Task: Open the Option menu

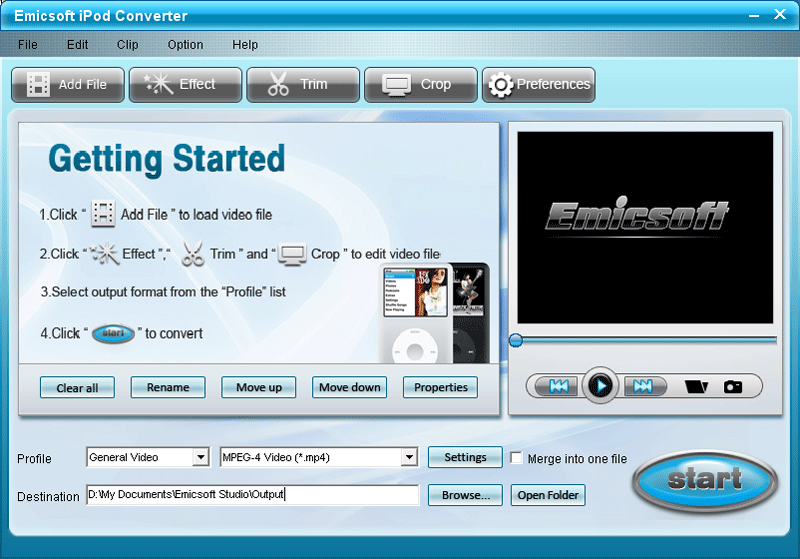Action: (185, 45)
